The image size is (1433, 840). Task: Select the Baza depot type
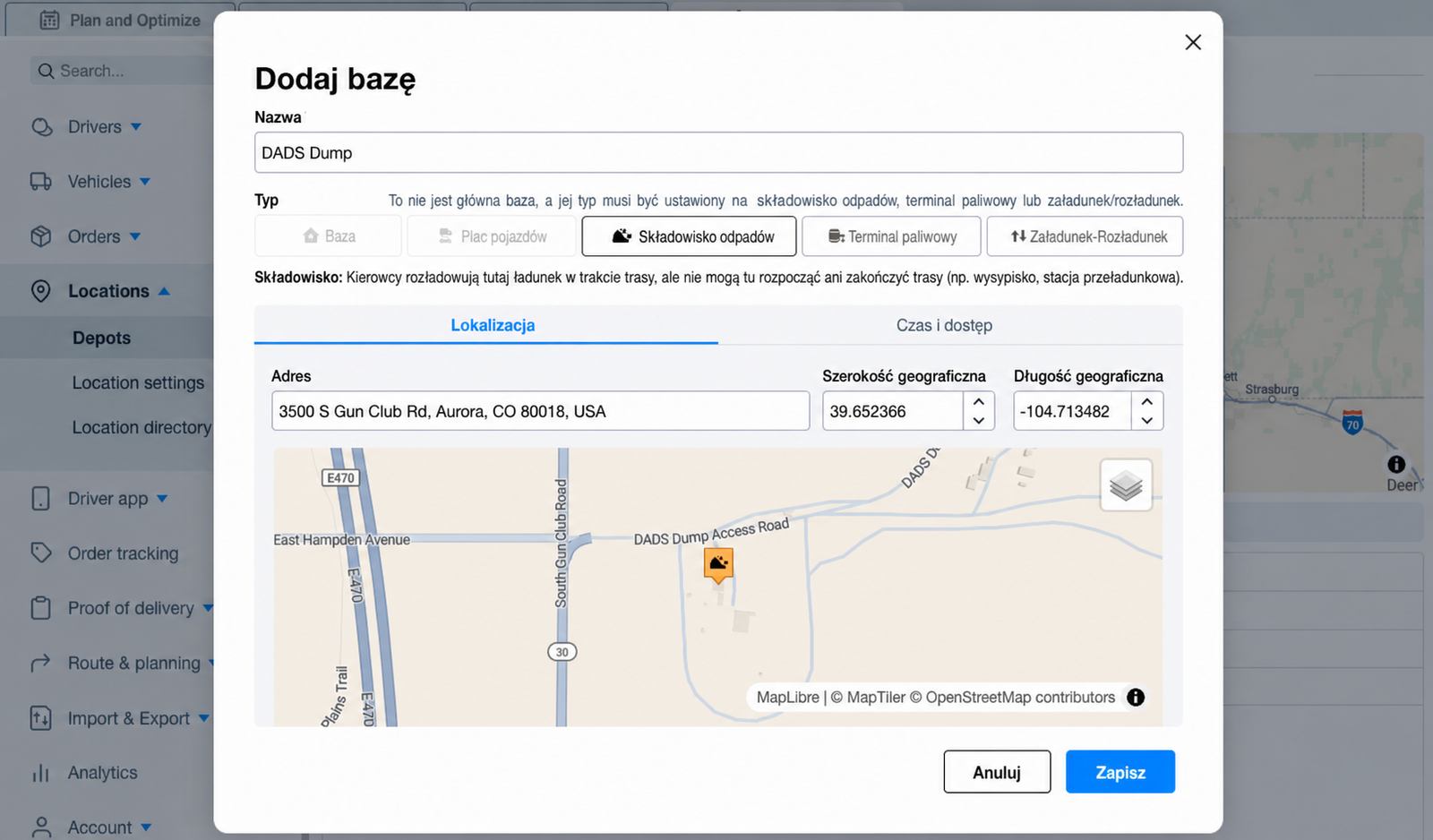[x=329, y=236]
